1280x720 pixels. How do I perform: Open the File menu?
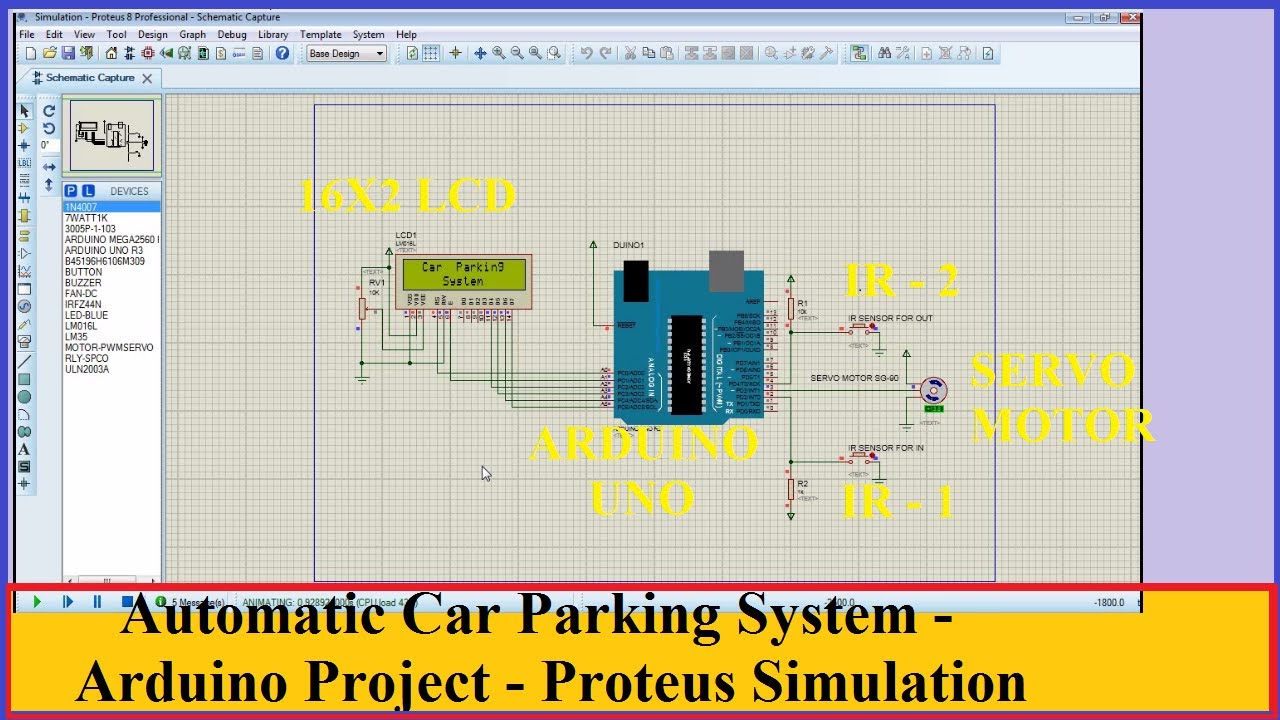[x=27, y=34]
